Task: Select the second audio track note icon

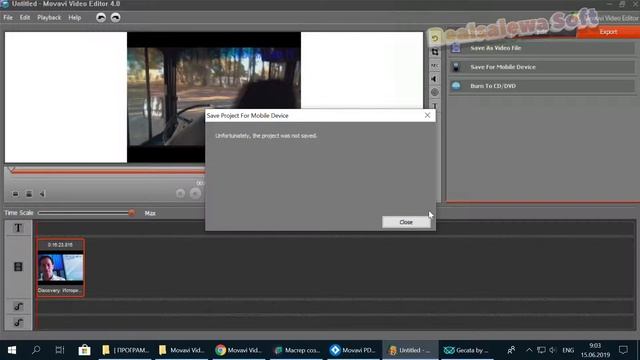Action: 18,322
